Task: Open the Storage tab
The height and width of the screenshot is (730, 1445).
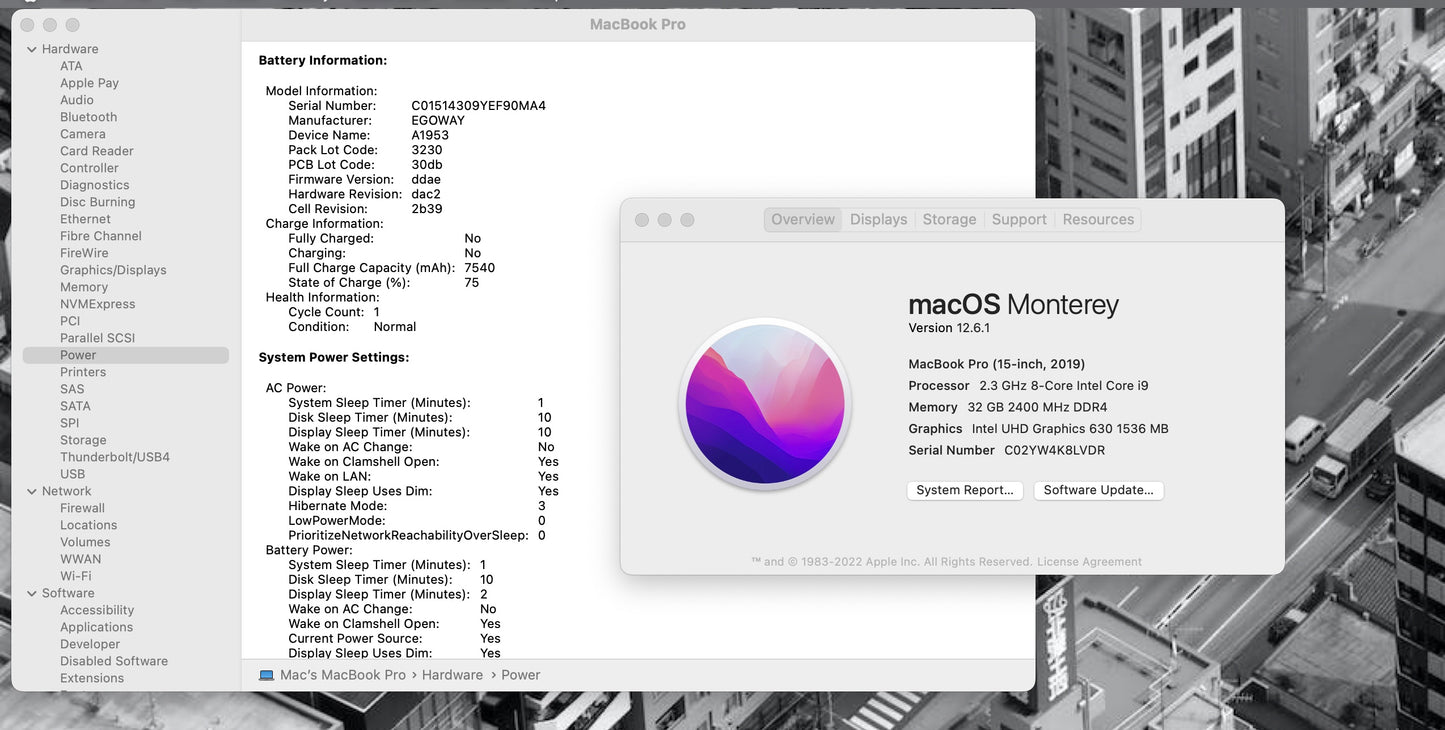Action: [949, 219]
